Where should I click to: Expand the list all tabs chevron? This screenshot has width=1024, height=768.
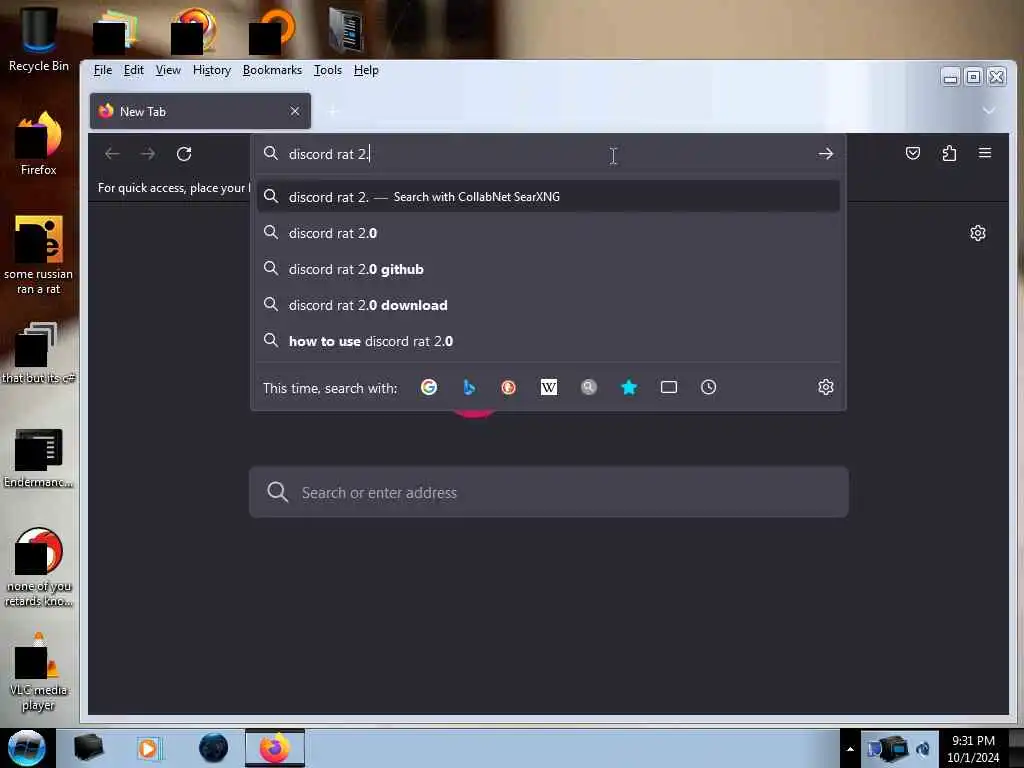989,110
